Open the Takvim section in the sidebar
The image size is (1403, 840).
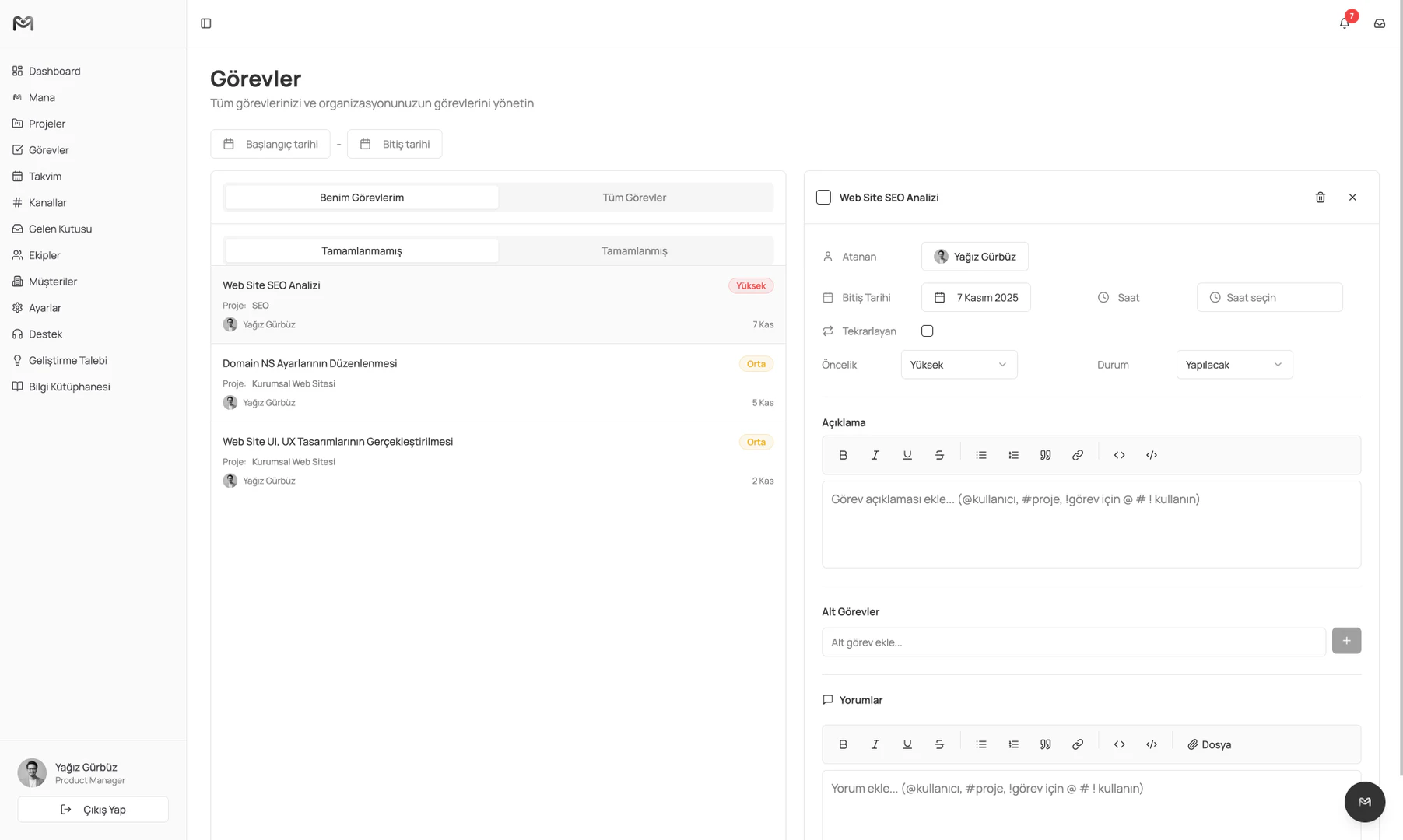pyautogui.click(x=44, y=176)
